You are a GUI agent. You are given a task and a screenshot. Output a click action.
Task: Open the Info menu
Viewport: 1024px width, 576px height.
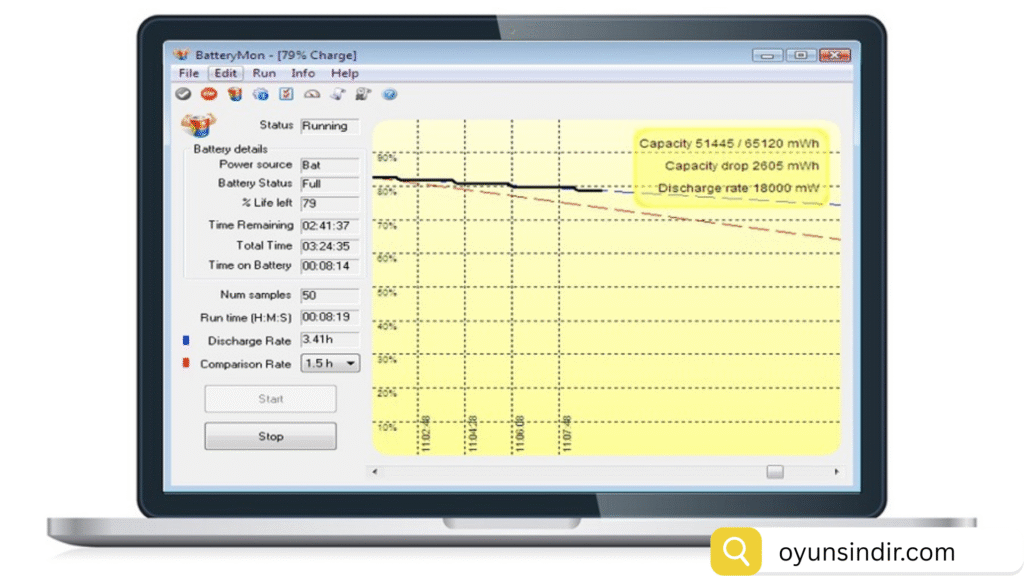point(303,73)
